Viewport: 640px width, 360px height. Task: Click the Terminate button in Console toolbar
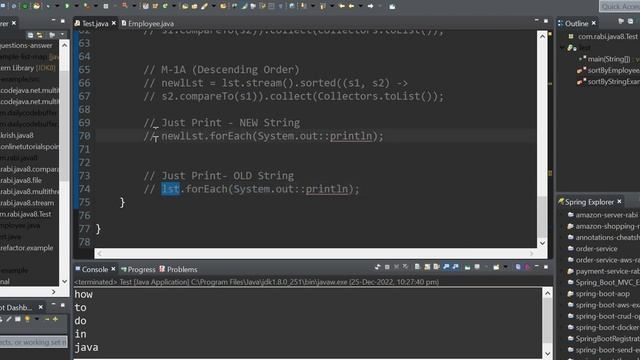[387, 267]
